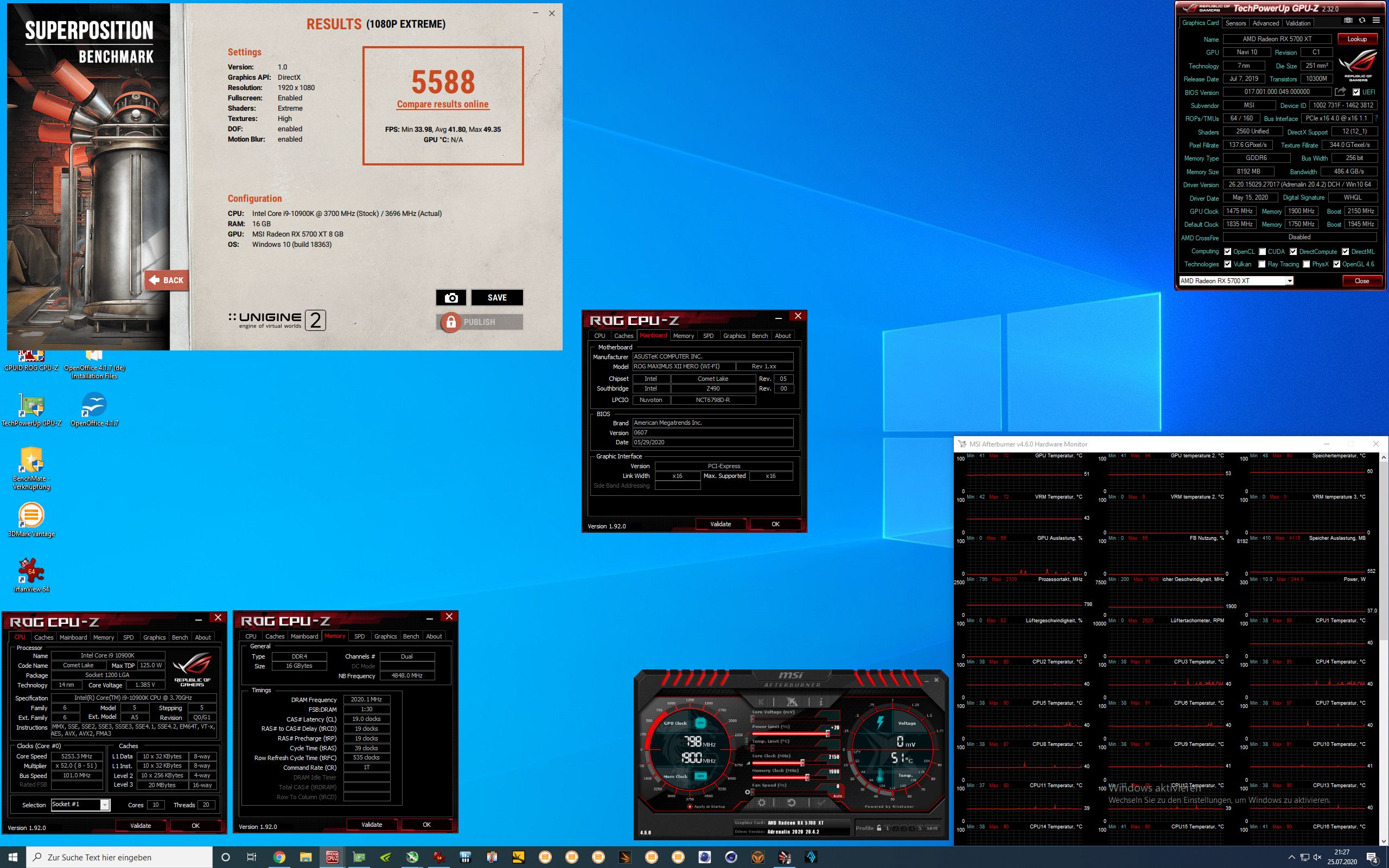Show hidden system tray icons

[1291, 858]
